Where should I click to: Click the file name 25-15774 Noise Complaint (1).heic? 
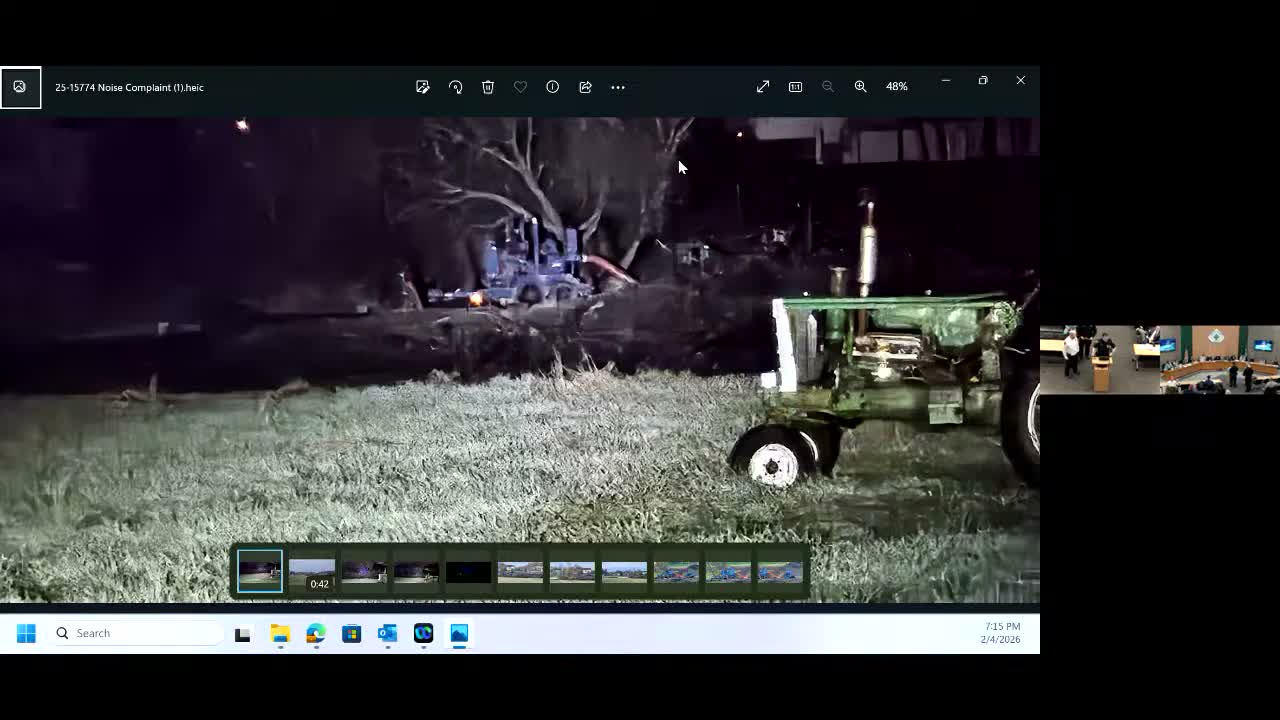coord(129,87)
